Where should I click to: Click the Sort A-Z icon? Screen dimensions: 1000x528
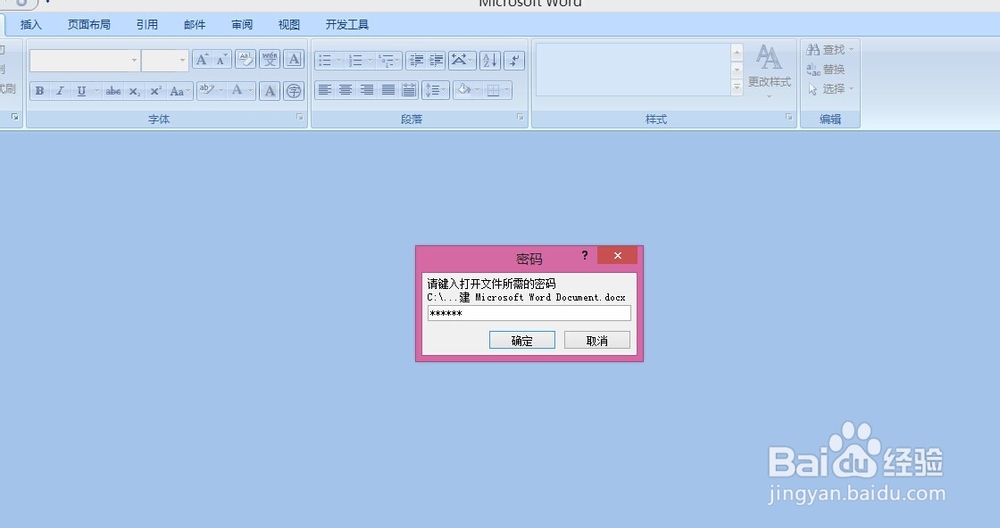click(x=490, y=61)
